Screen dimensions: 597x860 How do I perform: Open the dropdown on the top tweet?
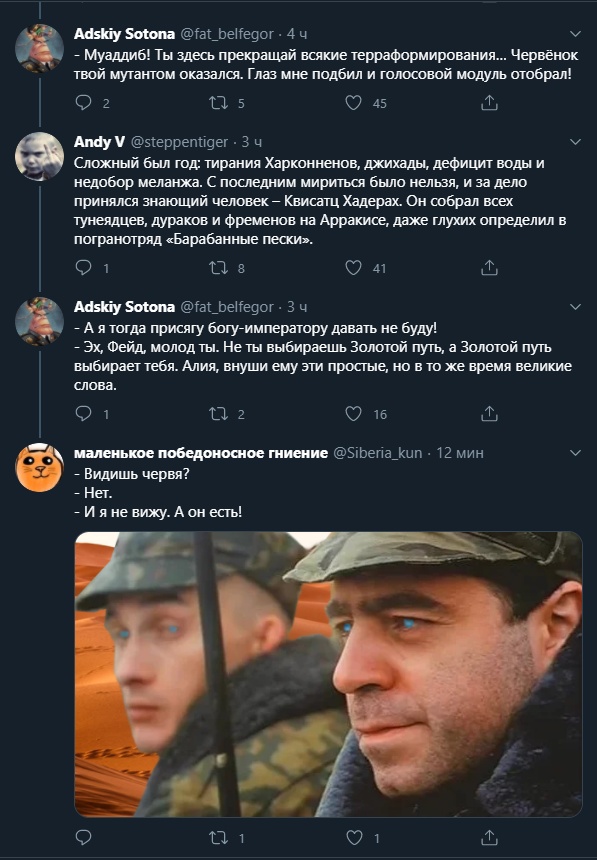click(573, 33)
